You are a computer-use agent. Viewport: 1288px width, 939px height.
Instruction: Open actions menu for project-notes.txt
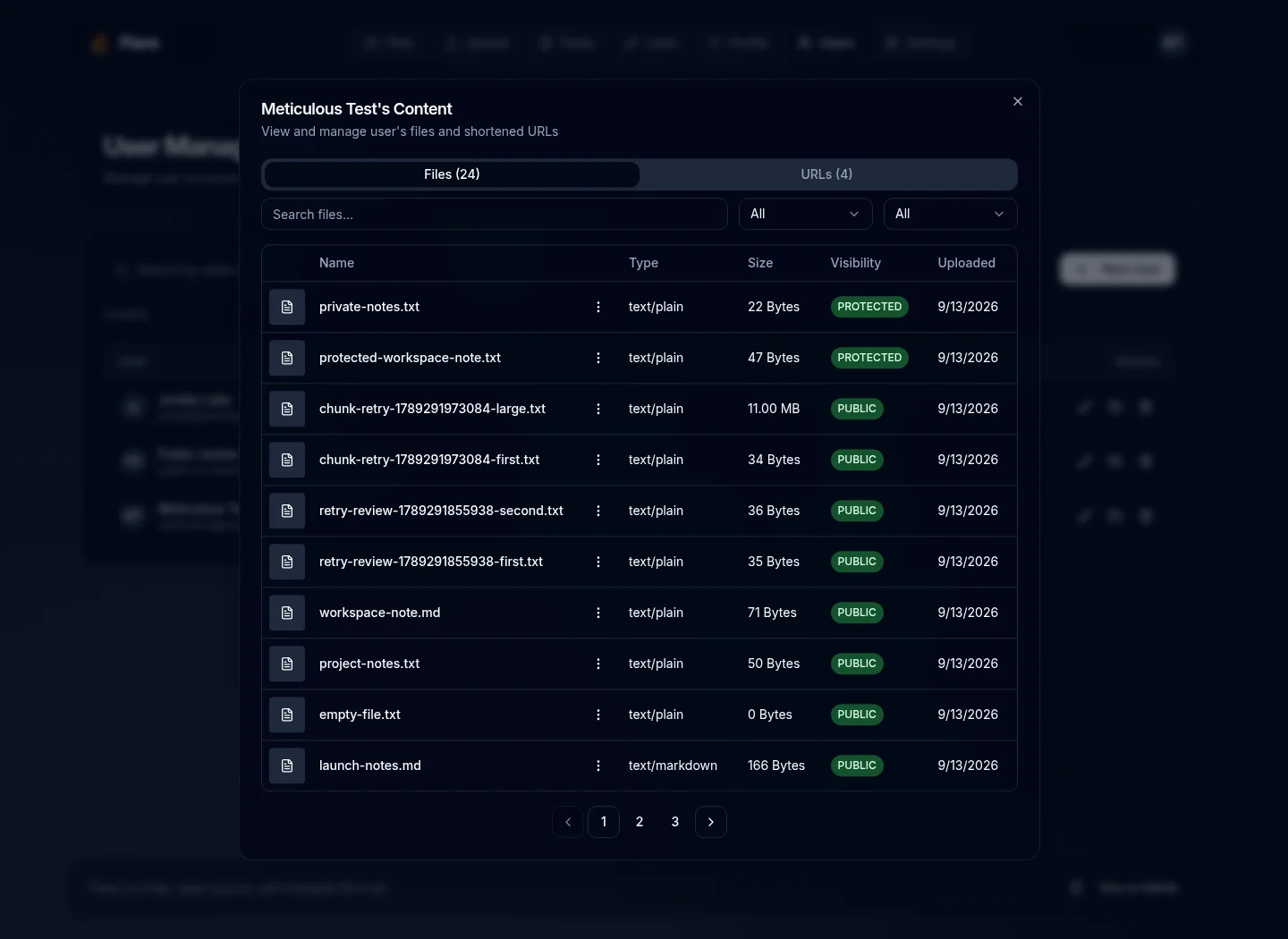click(598, 664)
